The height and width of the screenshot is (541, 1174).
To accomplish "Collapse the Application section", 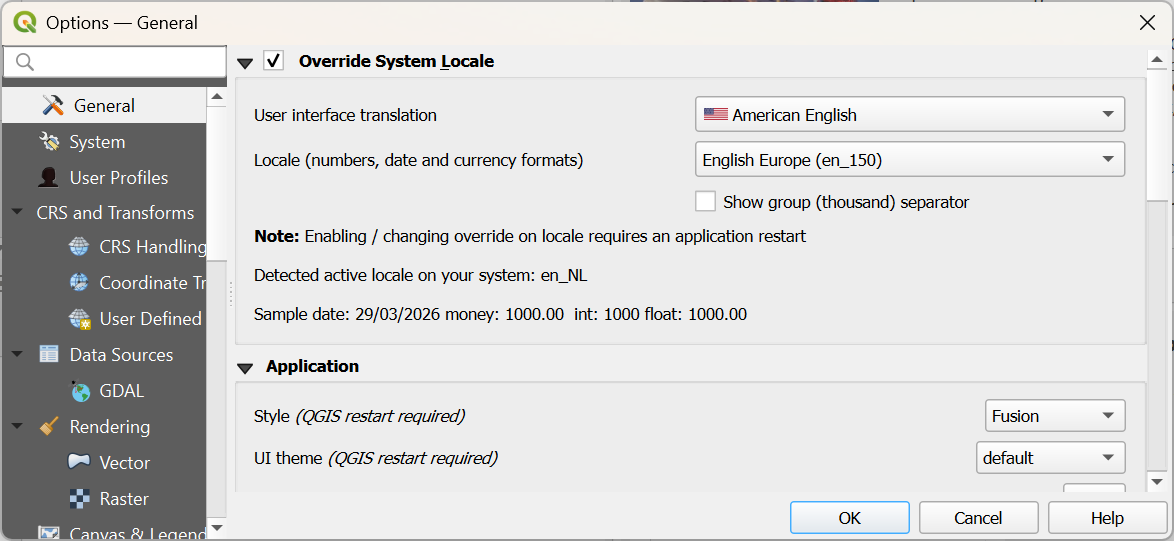I will (245, 368).
